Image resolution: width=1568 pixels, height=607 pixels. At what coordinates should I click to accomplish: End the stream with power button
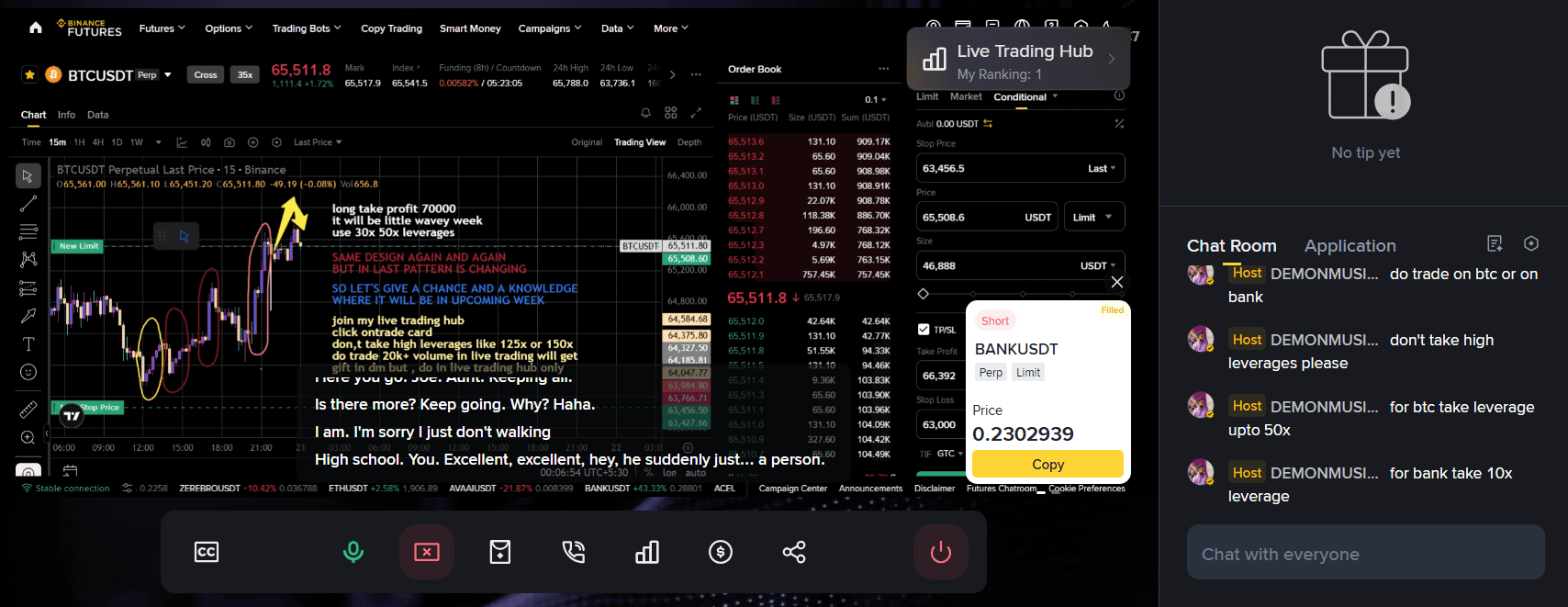point(941,552)
